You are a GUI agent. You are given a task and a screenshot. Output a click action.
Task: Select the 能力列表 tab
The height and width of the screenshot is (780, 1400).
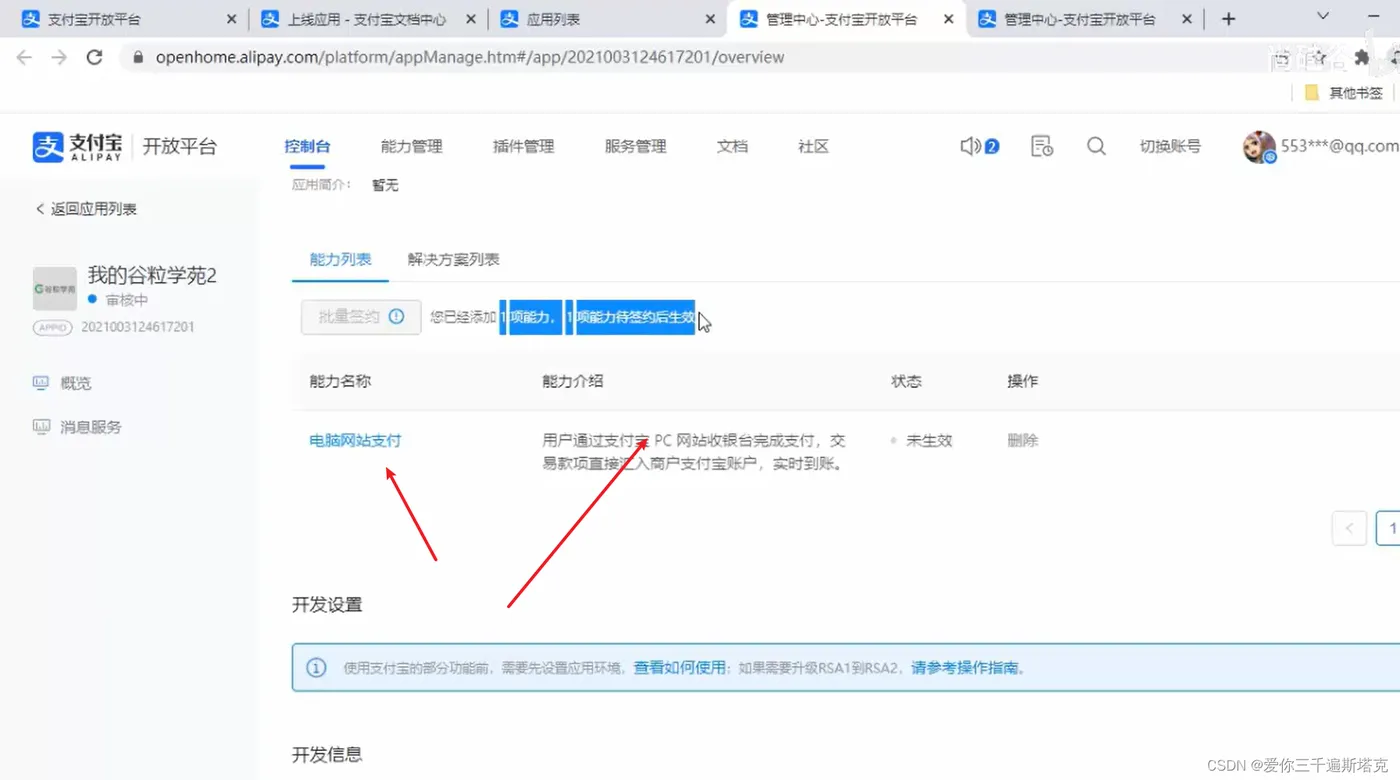(340, 259)
